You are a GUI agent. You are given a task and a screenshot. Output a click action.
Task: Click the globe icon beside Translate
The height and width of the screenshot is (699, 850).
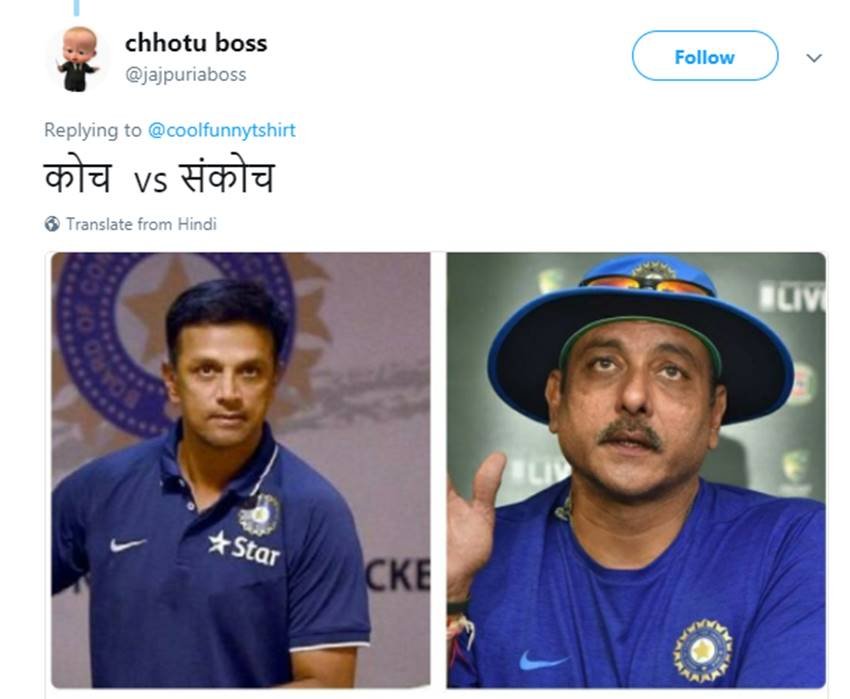pos(52,224)
